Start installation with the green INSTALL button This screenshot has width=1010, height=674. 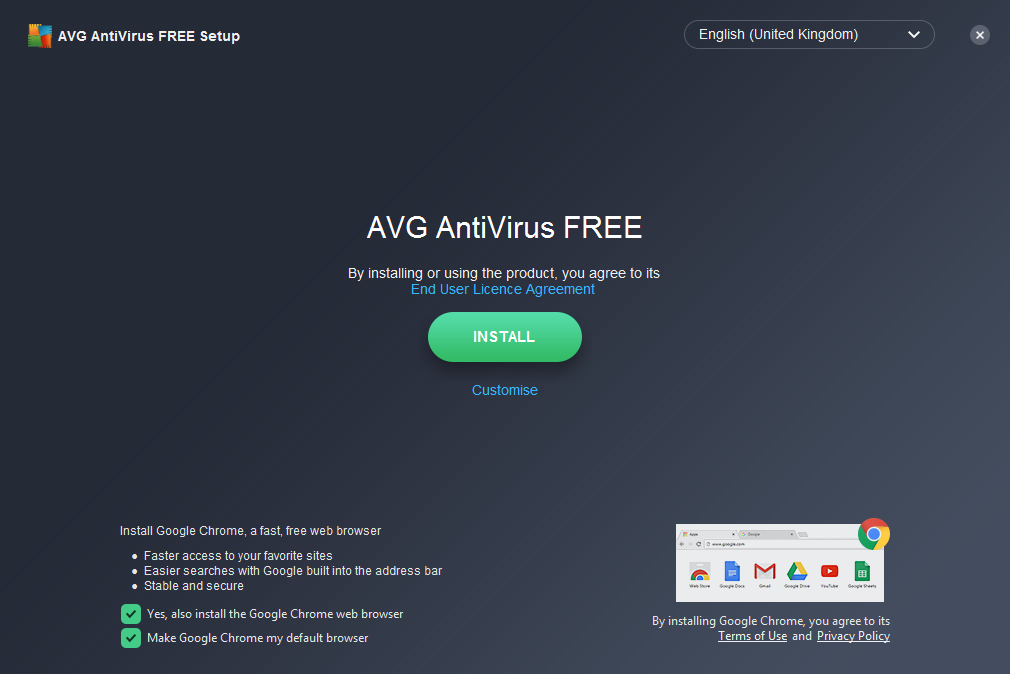504,337
